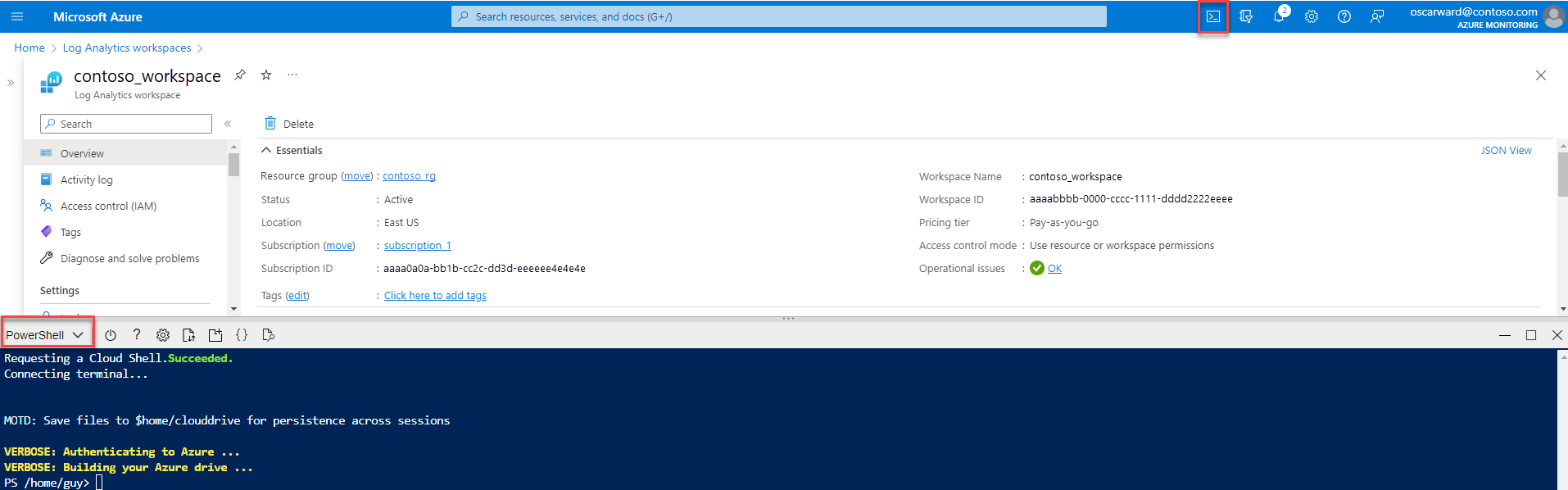The height and width of the screenshot is (490, 1568).
Task: Expand the collapsed portal side menu
Action: (x=11, y=83)
